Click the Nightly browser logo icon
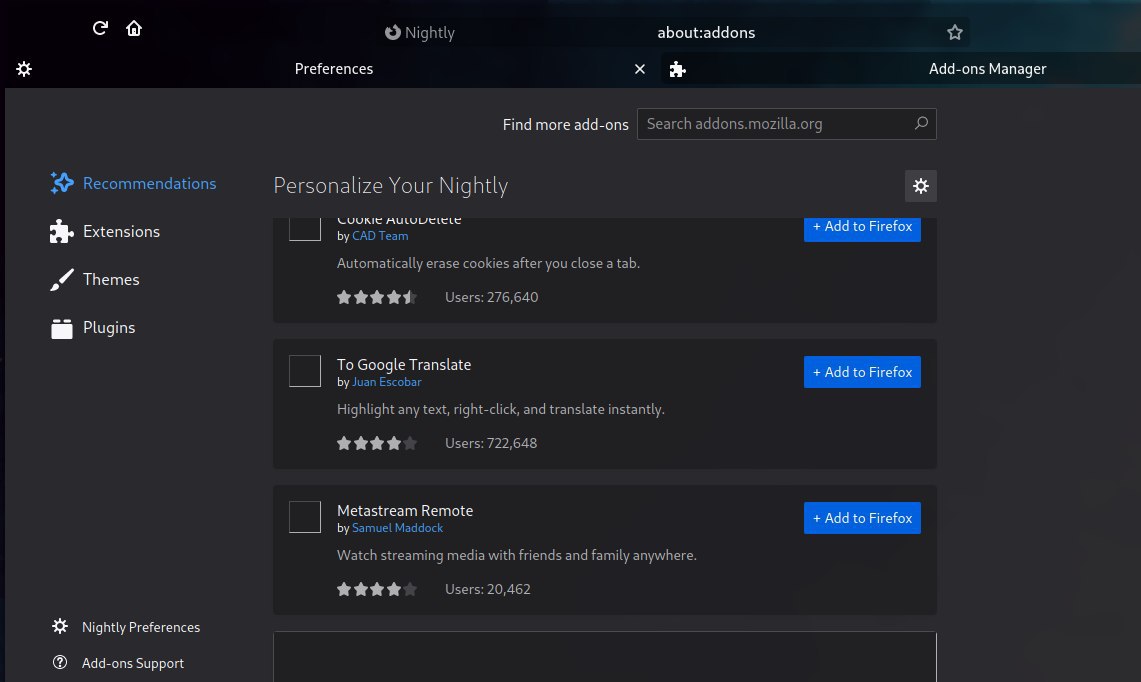This screenshot has width=1141, height=682. tap(393, 33)
